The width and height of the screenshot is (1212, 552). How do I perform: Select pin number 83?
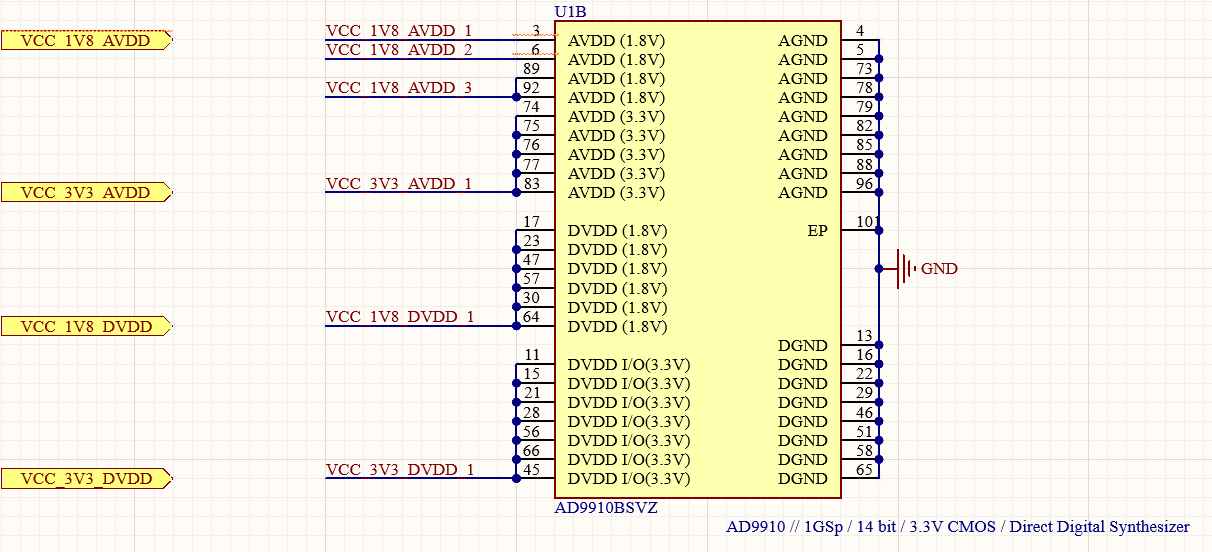(532, 183)
